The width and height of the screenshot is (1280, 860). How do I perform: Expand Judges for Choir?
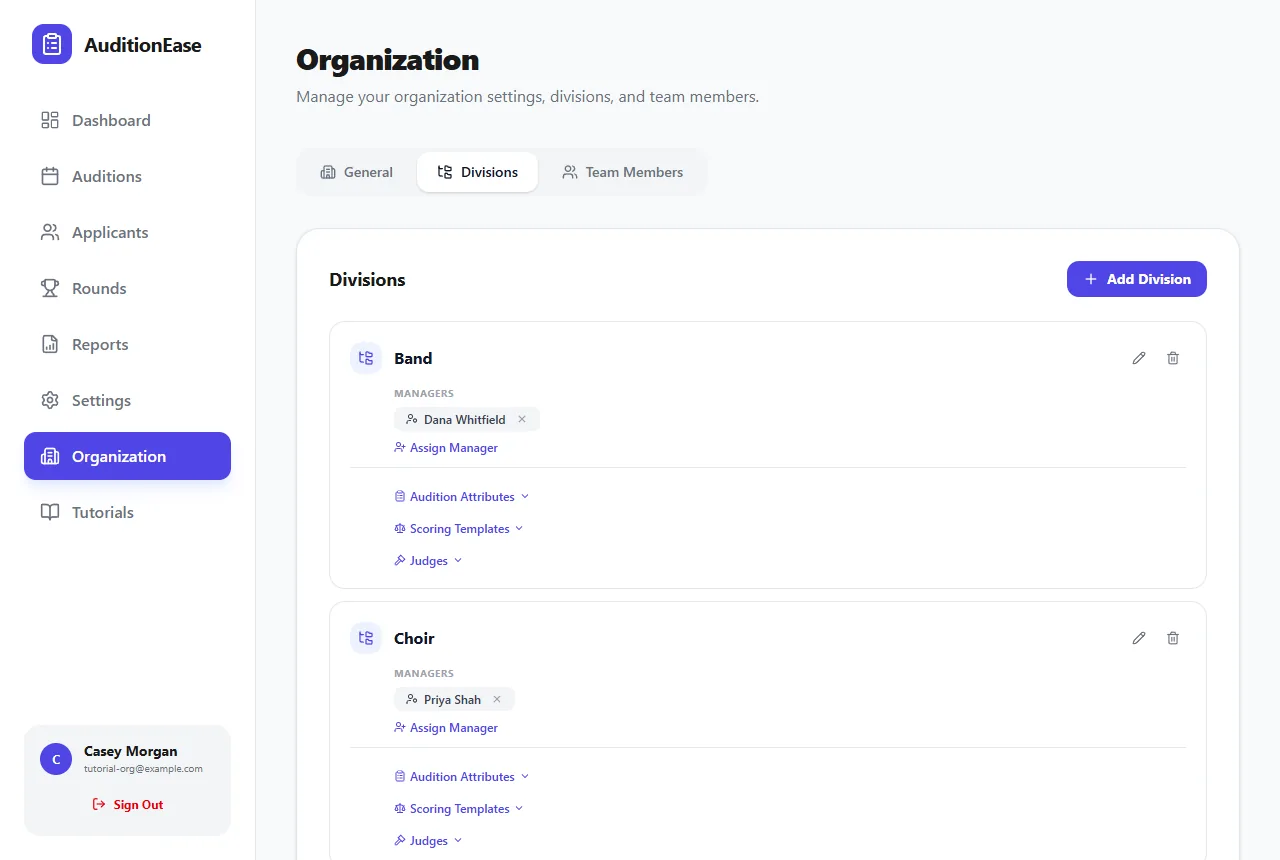click(x=428, y=841)
